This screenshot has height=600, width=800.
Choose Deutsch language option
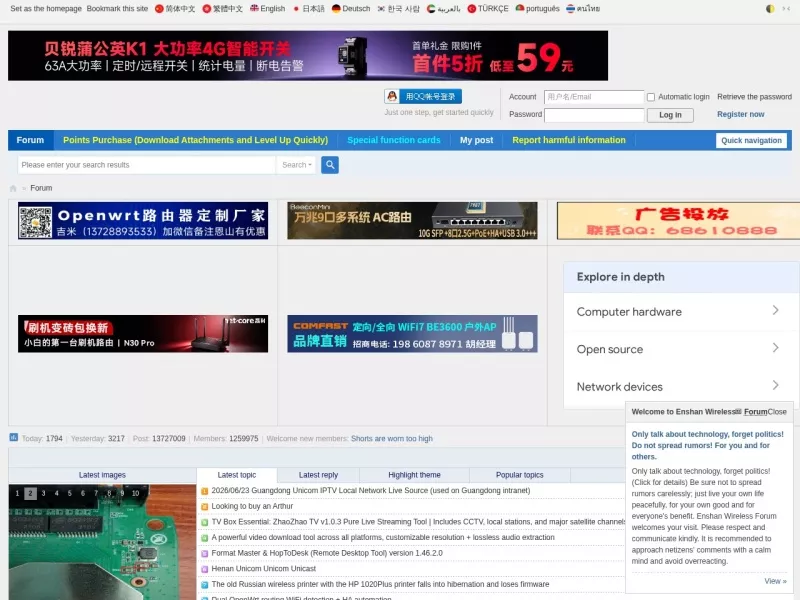(x=351, y=9)
